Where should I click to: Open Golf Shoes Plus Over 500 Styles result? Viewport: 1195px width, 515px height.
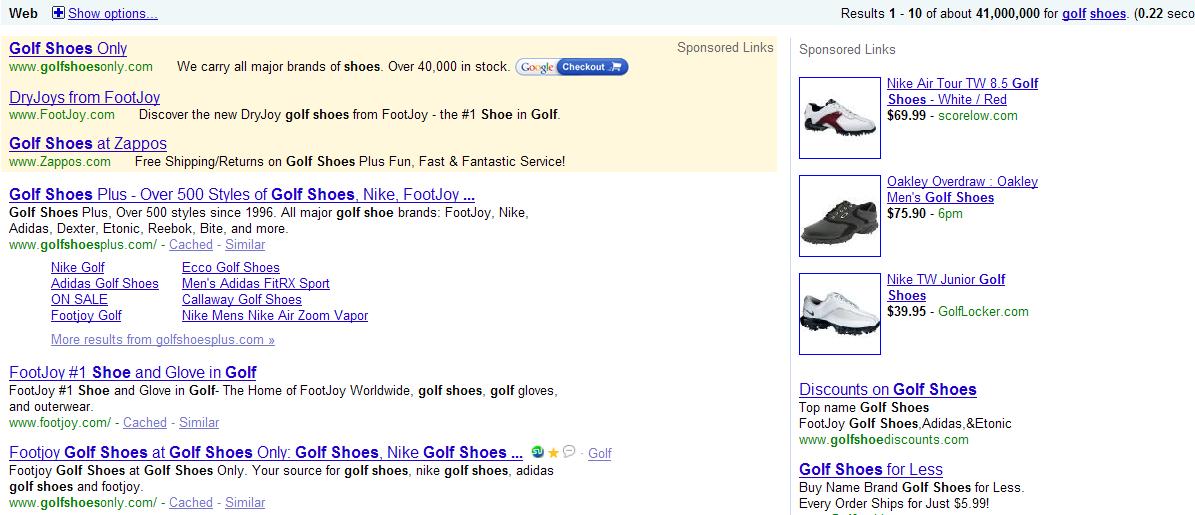242,194
